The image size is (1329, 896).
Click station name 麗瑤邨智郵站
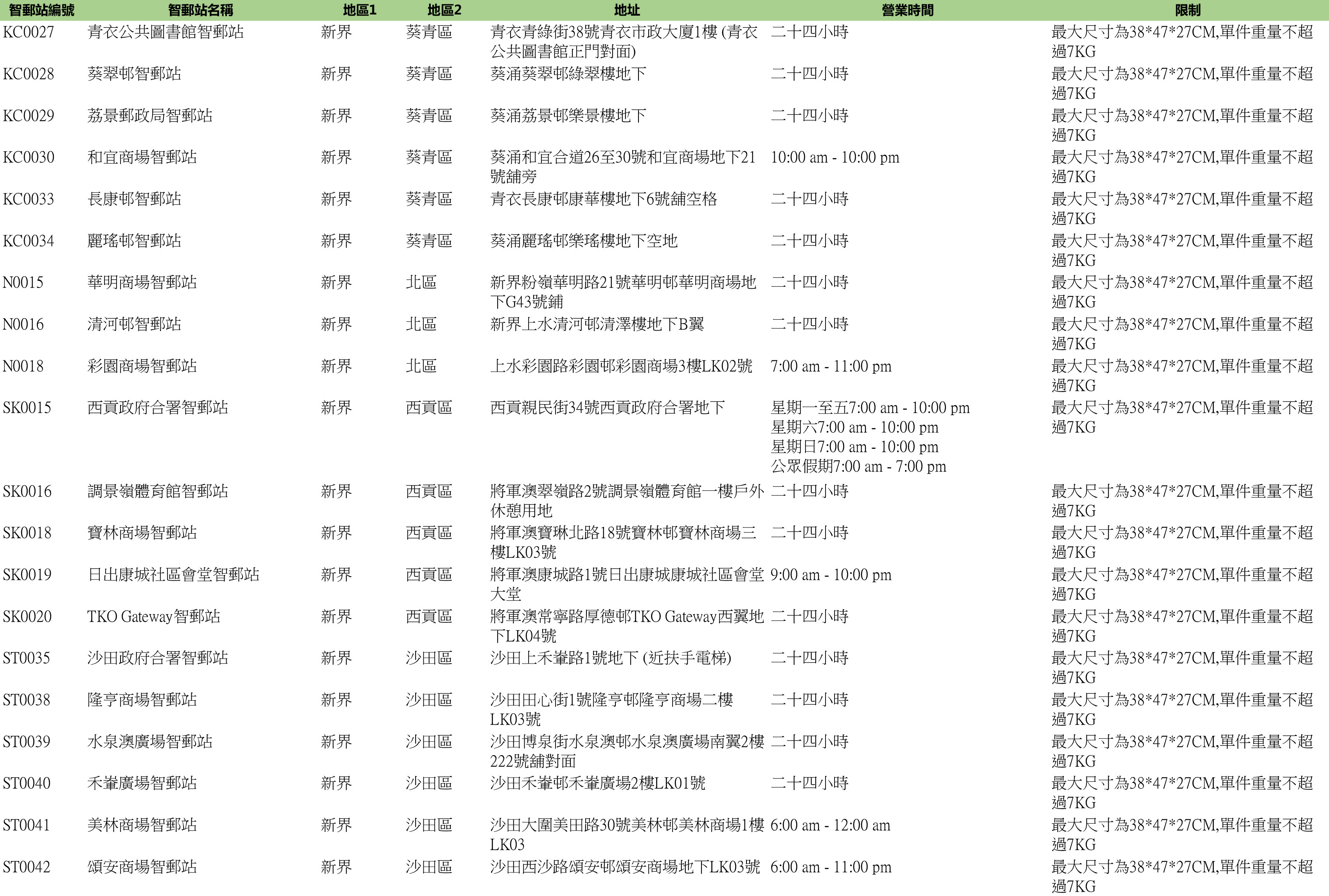(134, 241)
